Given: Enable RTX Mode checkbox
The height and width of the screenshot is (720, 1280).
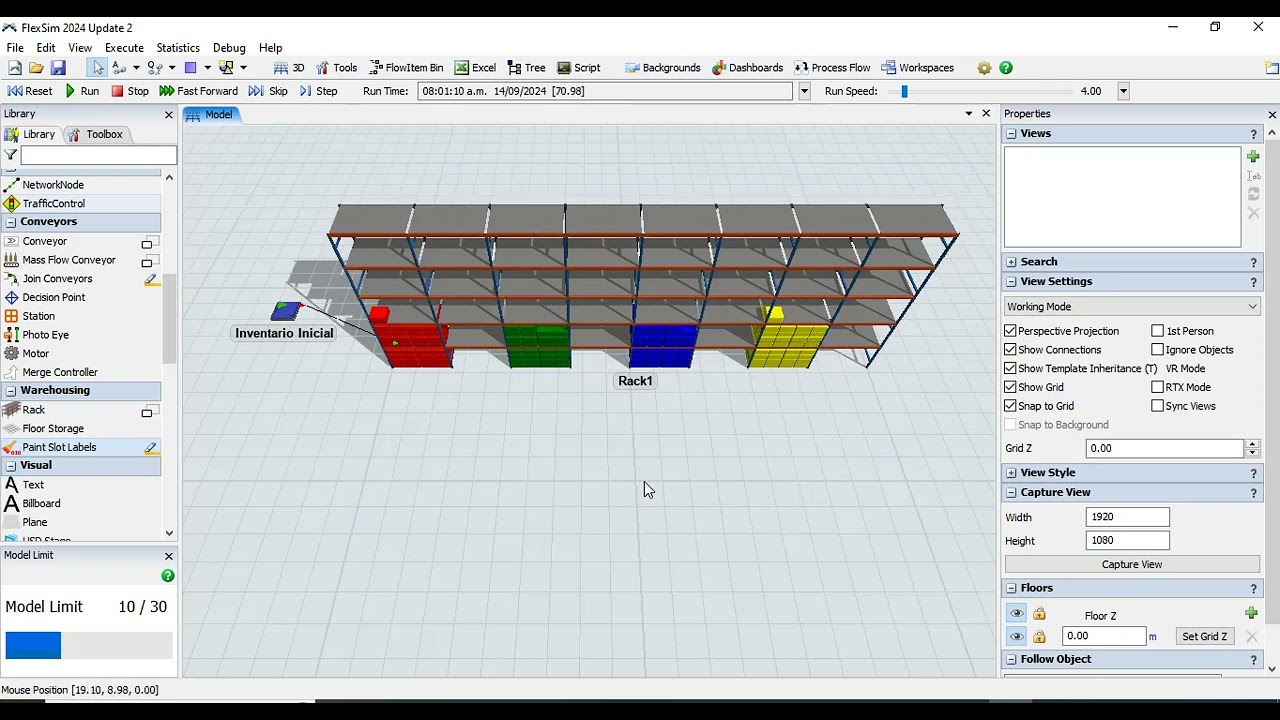Looking at the screenshot, I should pyautogui.click(x=1157, y=387).
